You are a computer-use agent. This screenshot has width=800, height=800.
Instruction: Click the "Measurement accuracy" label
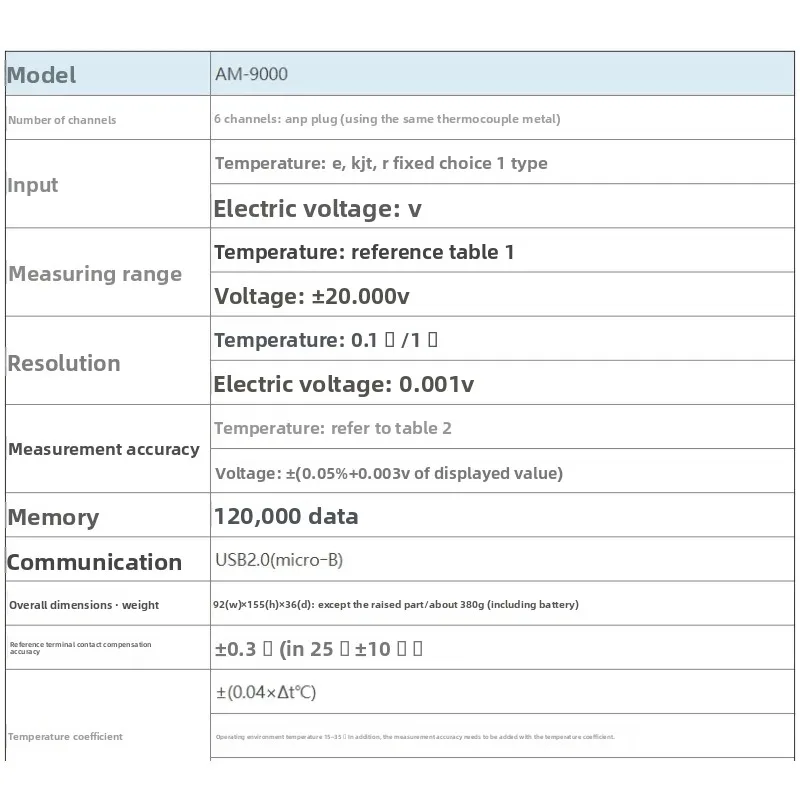(104, 450)
